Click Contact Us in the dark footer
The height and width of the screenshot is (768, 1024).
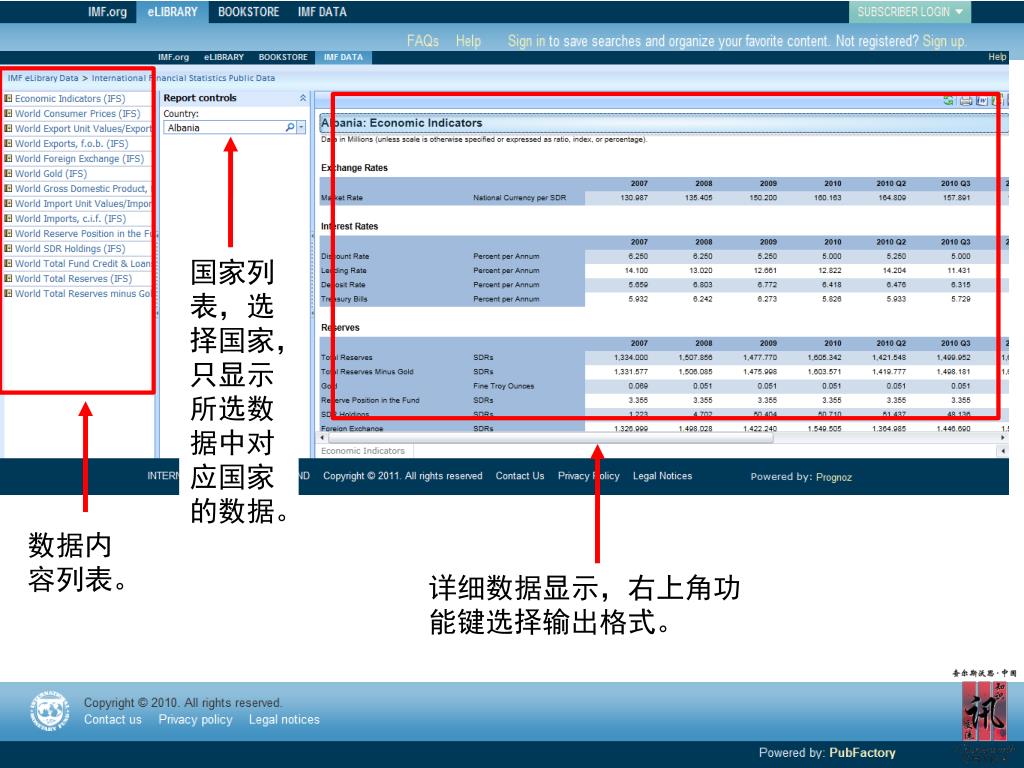(520, 476)
